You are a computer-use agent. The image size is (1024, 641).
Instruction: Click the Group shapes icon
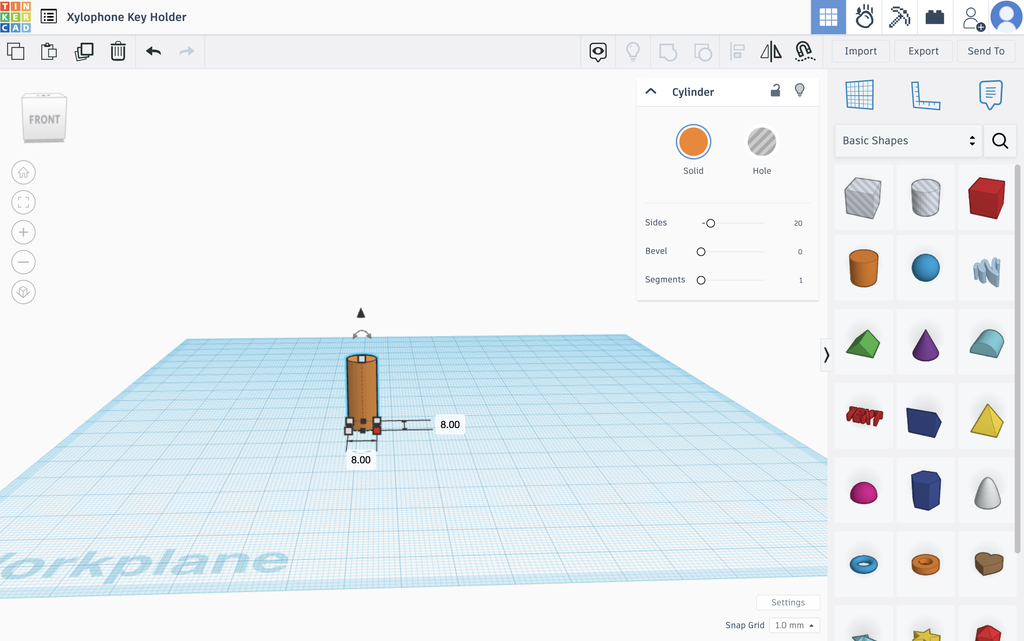click(x=668, y=52)
